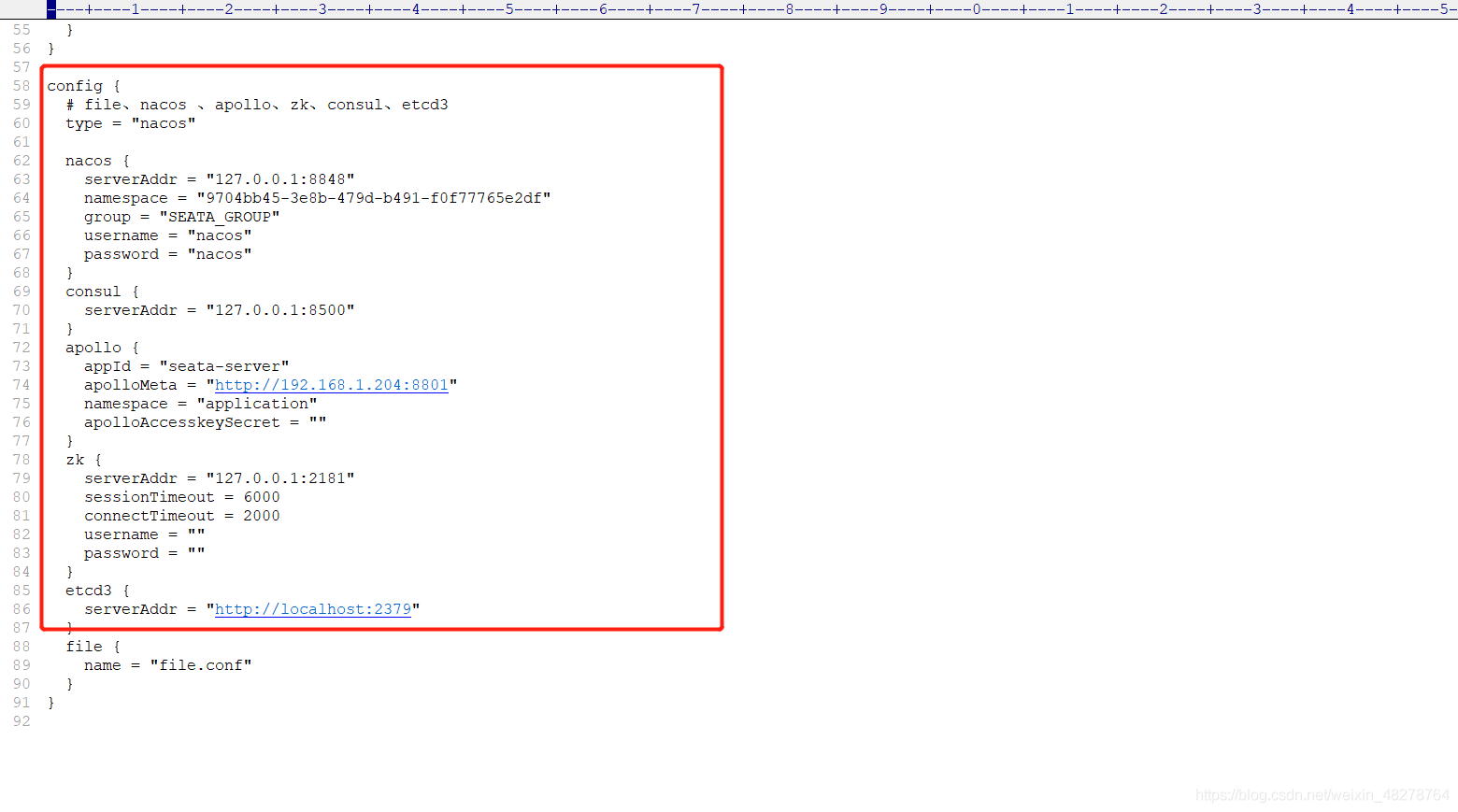
Task: Click the username = "nacos" line
Action: point(168,235)
